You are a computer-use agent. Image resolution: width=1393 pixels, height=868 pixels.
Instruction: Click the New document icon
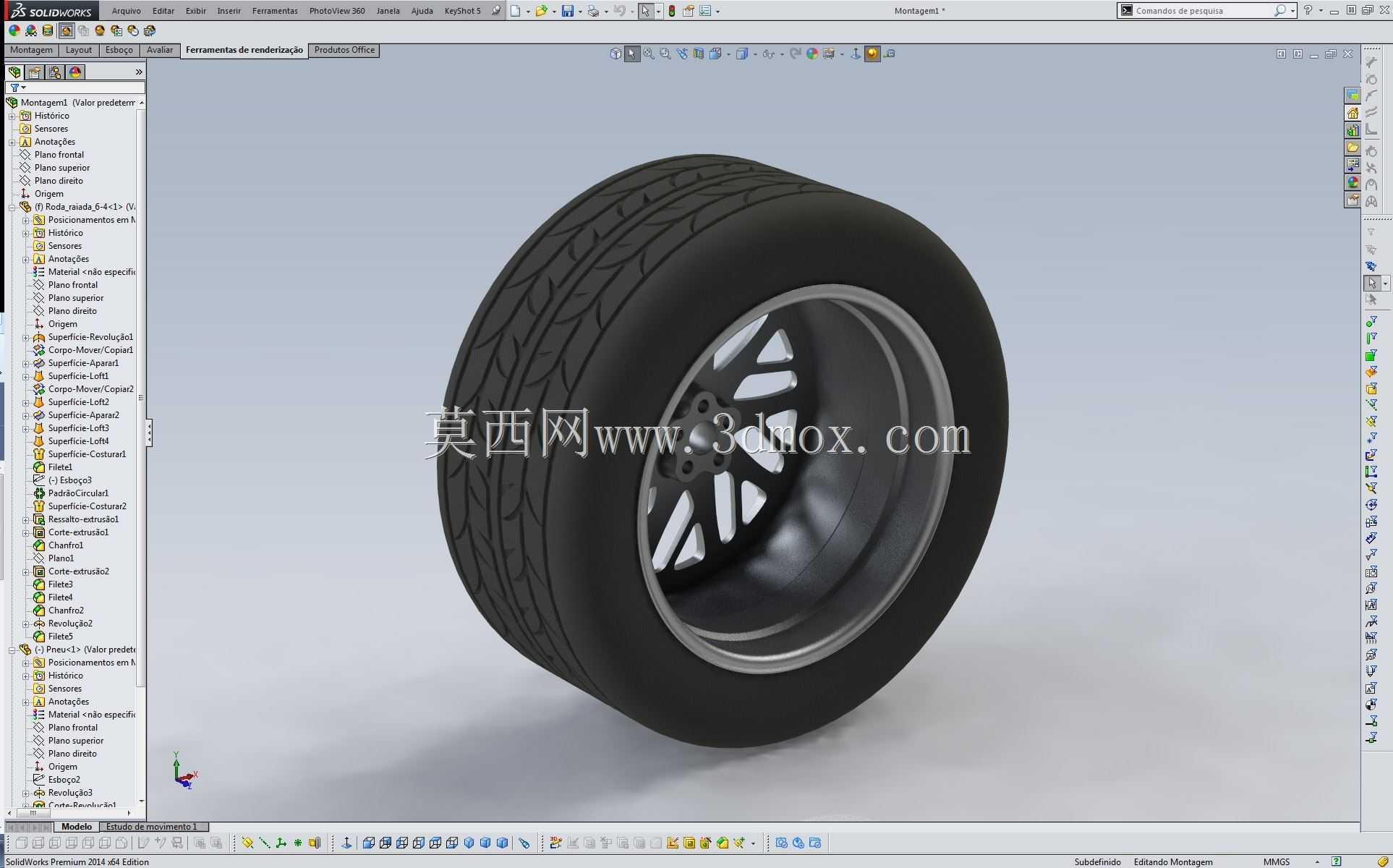pyautogui.click(x=515, y=11)
